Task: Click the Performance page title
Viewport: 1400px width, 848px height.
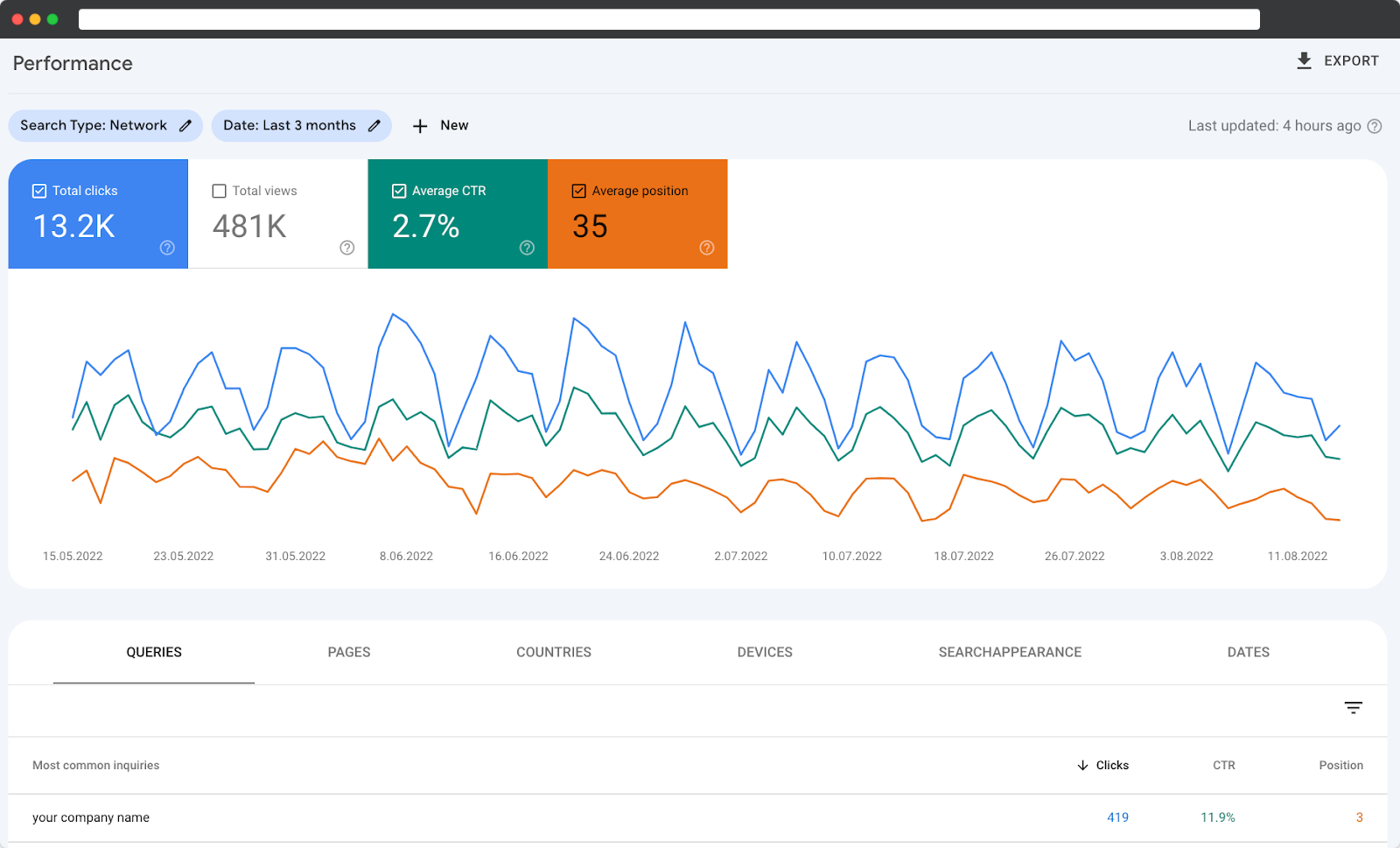Action: point(73,63)
